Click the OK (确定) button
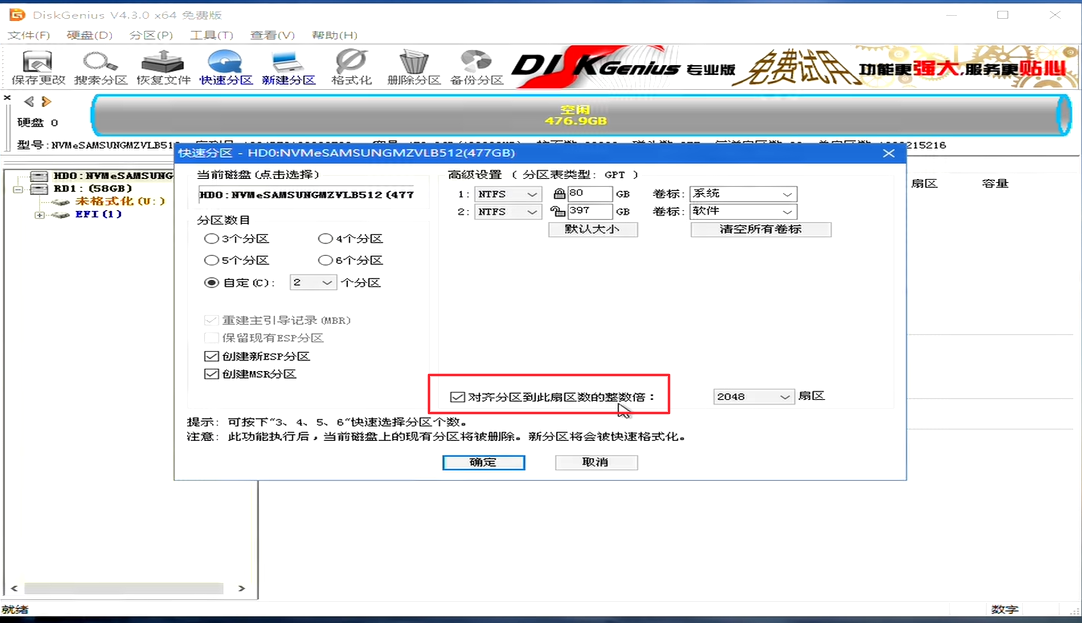1082x623 pixels. coord(483,462)
